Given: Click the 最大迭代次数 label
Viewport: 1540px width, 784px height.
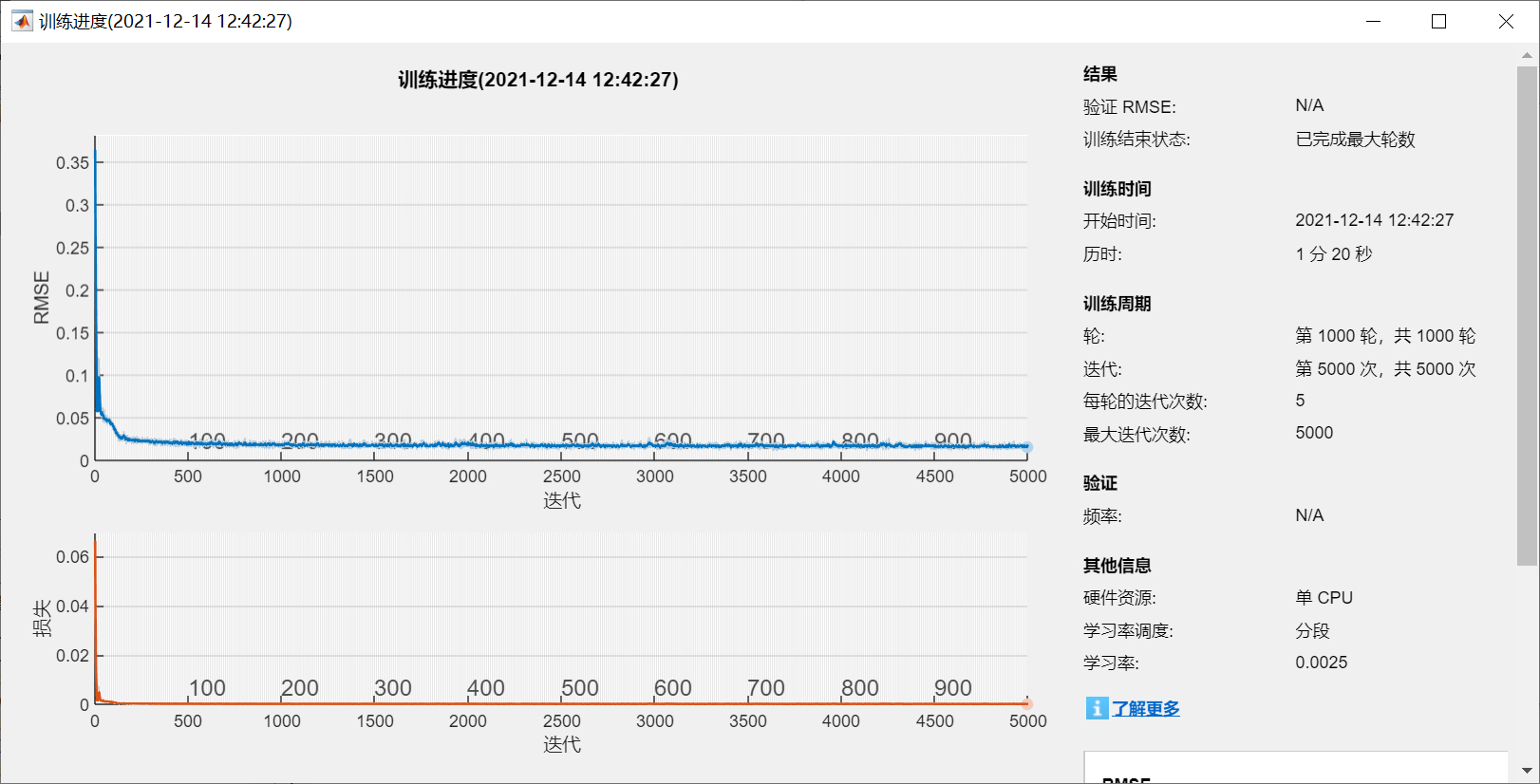Looking at the screenshot, I should [x=1136, y=435].
